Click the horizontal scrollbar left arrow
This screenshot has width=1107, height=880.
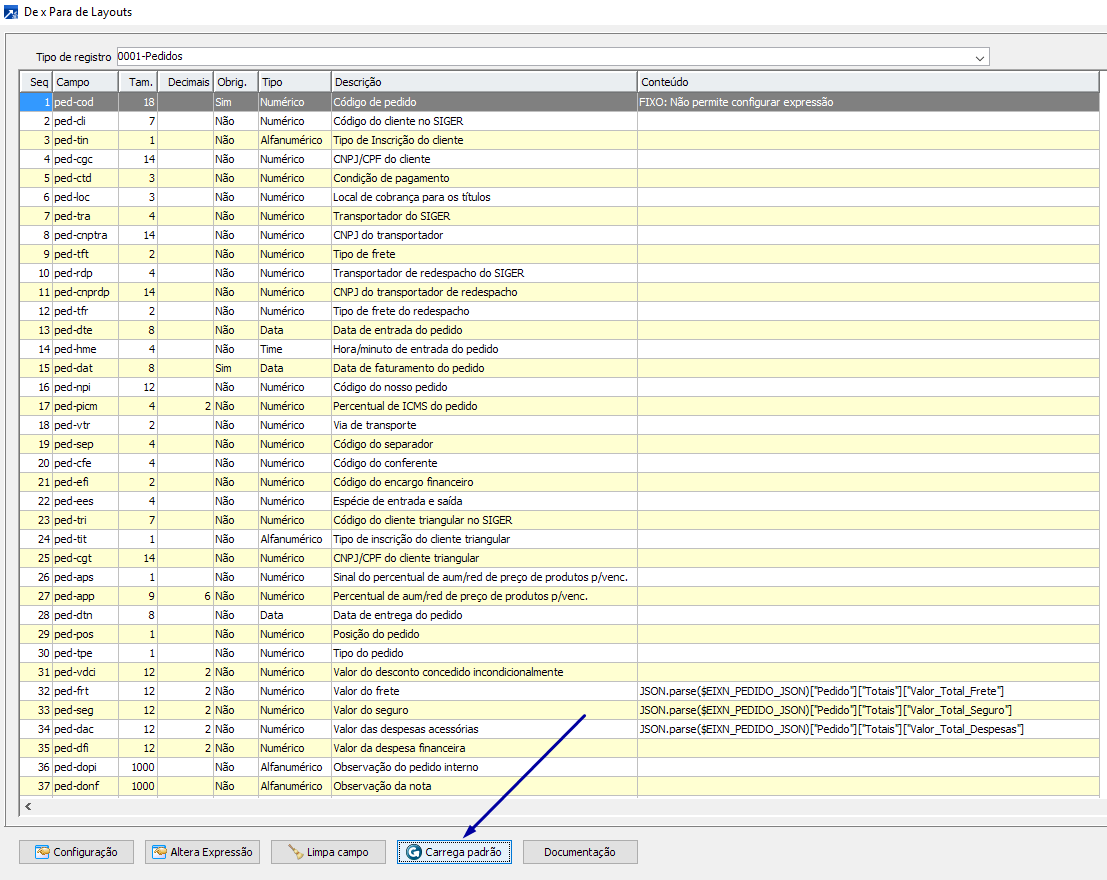tap(27, 805)
